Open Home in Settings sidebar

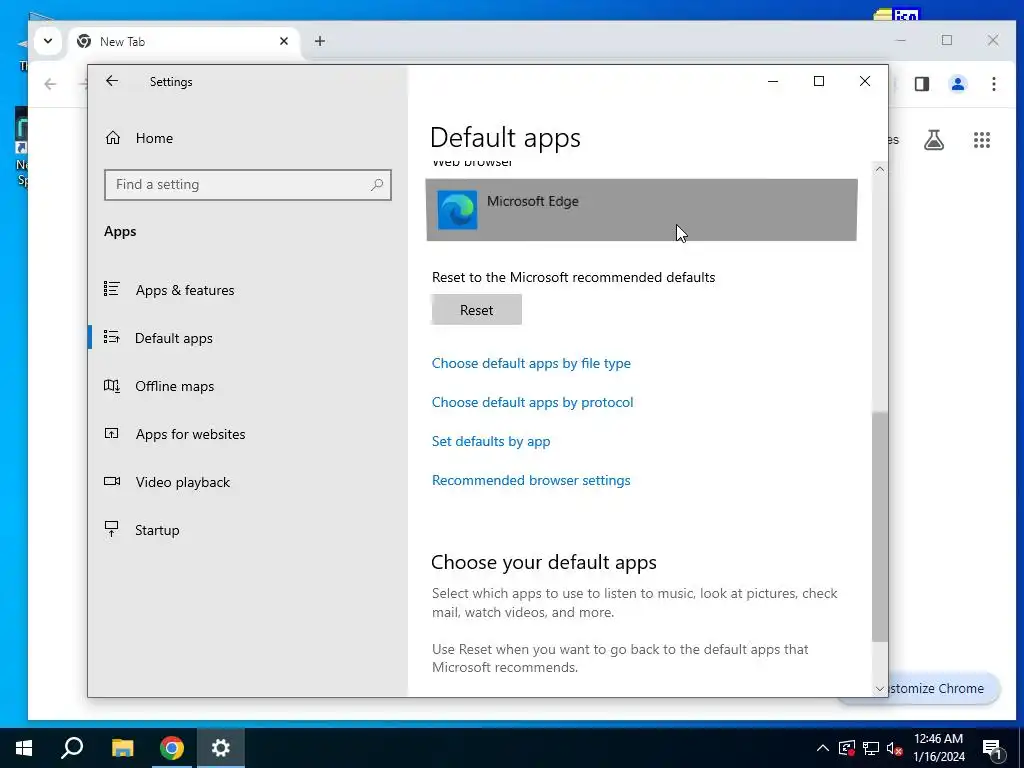[154, 138]
